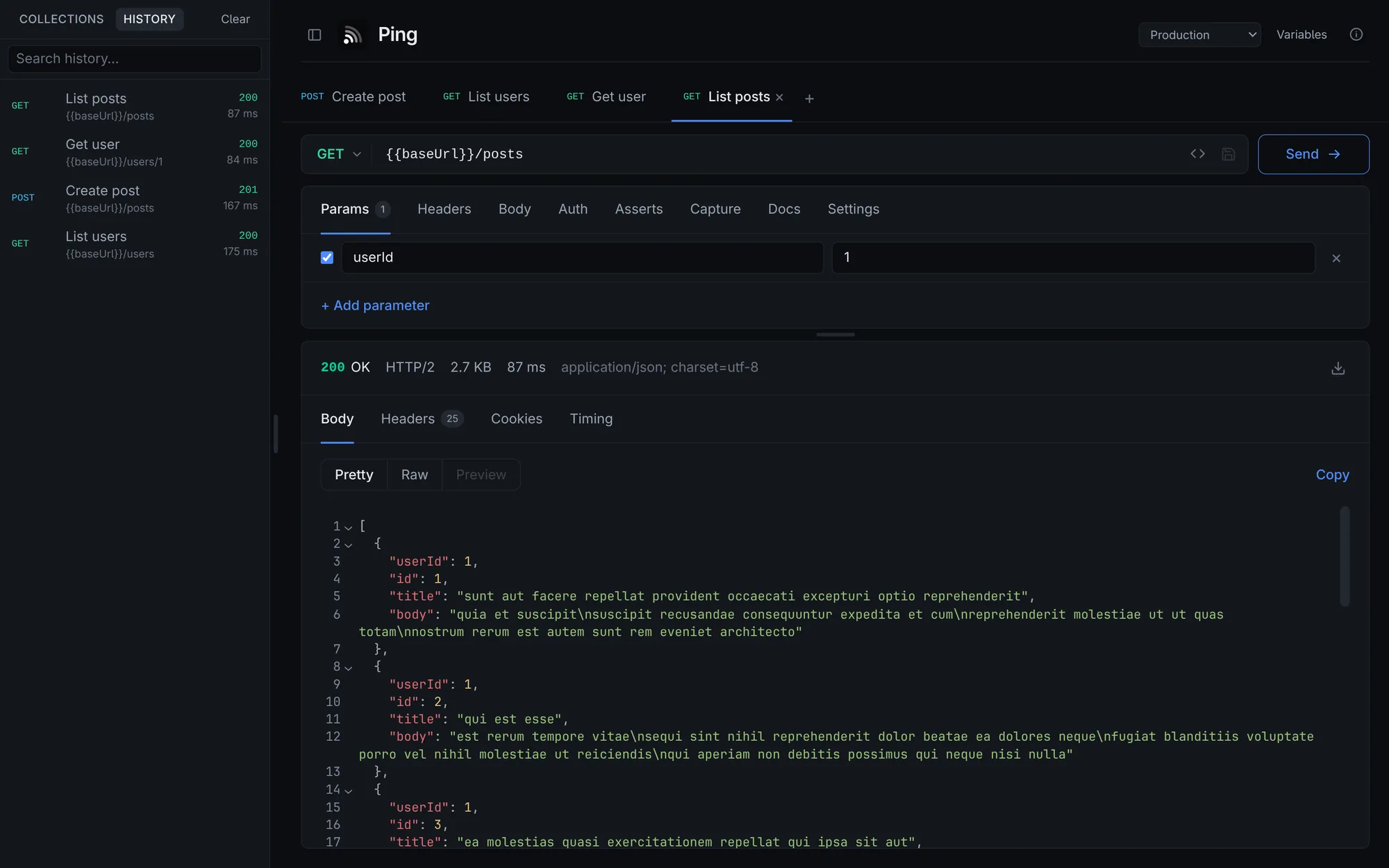
Task: Add a new request tab with plus icon
Action: click(x=809, y=99)
